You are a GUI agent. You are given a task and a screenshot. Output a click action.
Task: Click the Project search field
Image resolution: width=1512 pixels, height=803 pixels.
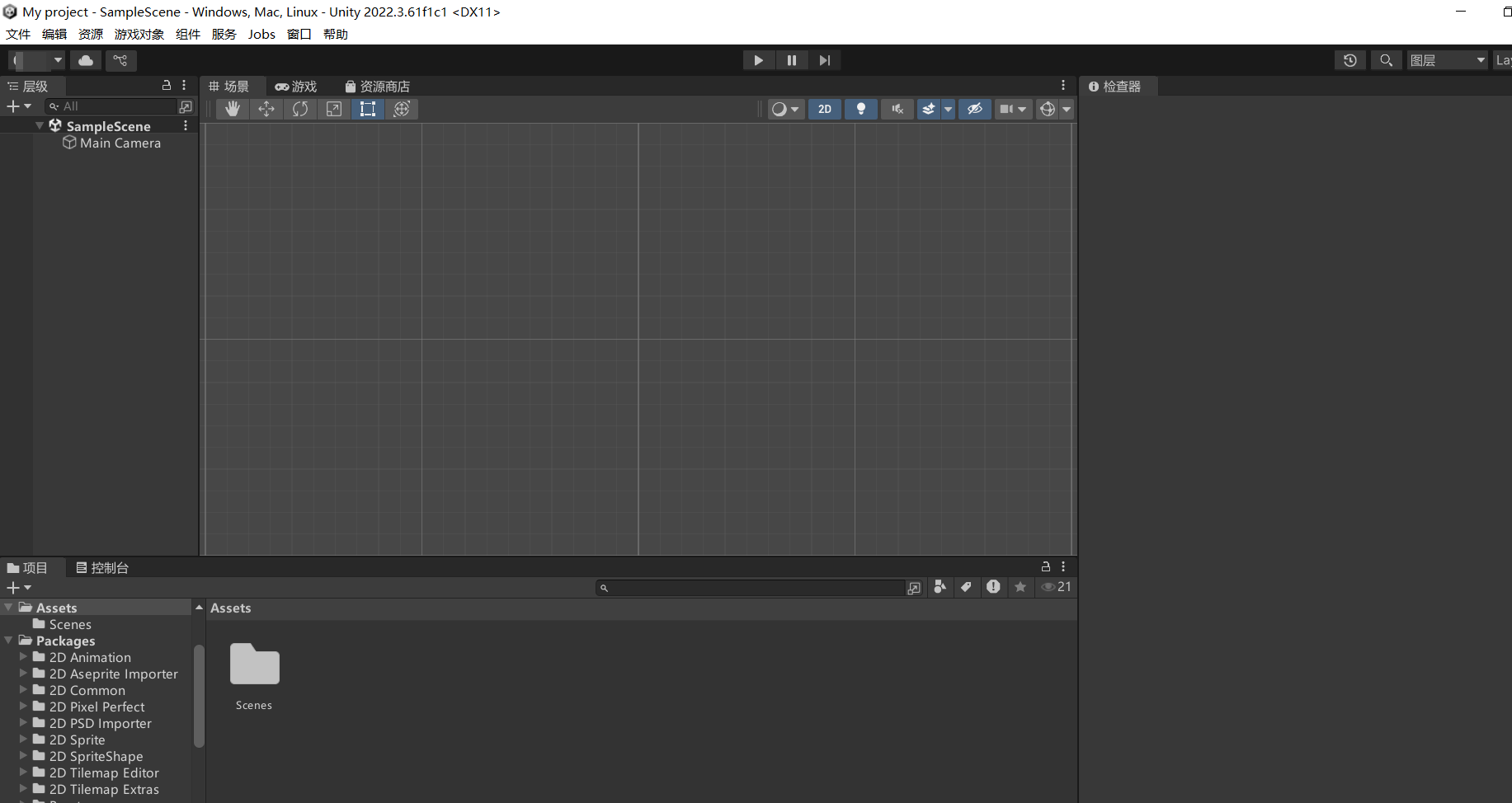(751, 588)
